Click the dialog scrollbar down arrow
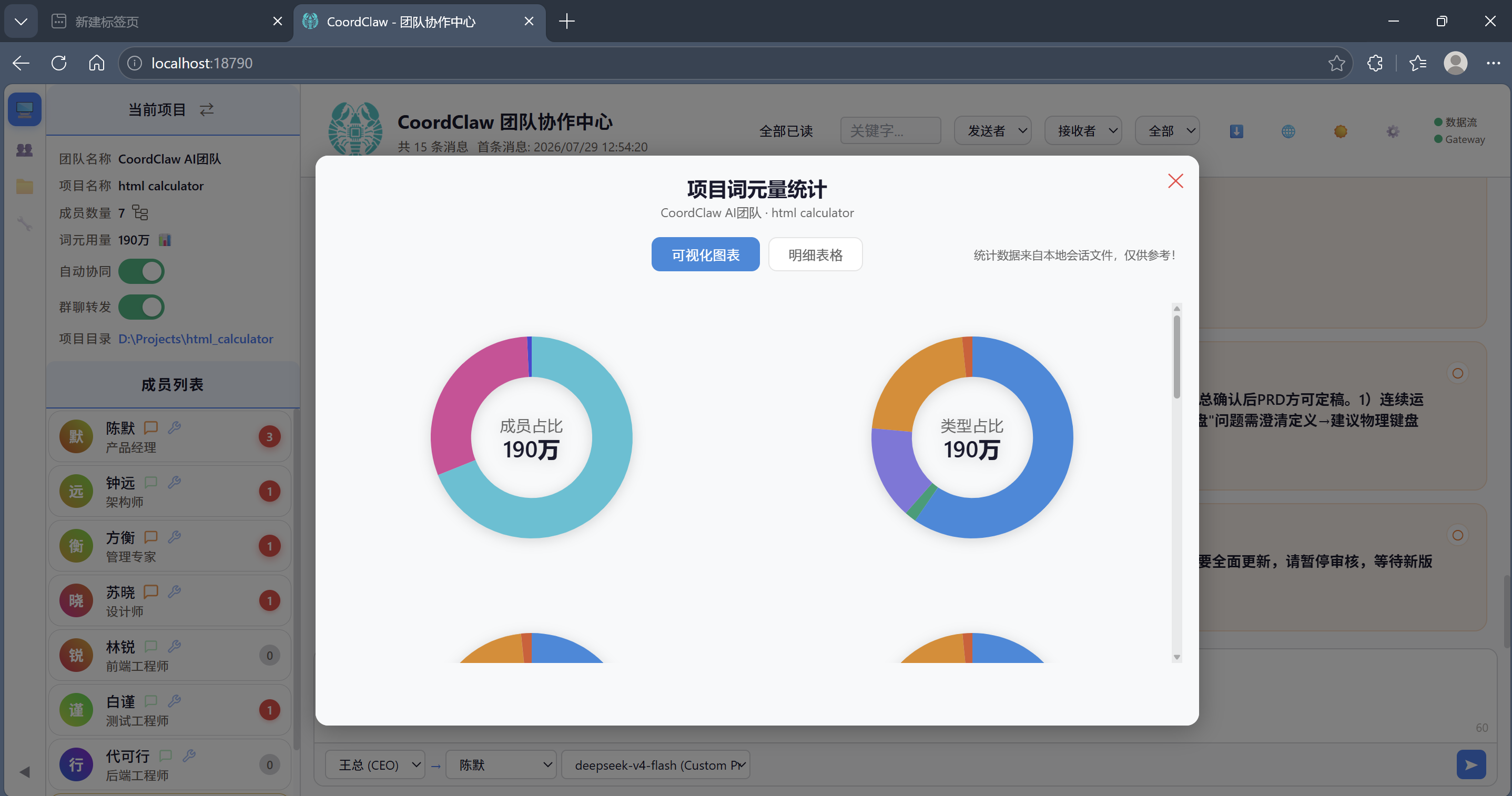Screen dimensions: 1512x796 pyautogui.click(x=1176, y=657)
